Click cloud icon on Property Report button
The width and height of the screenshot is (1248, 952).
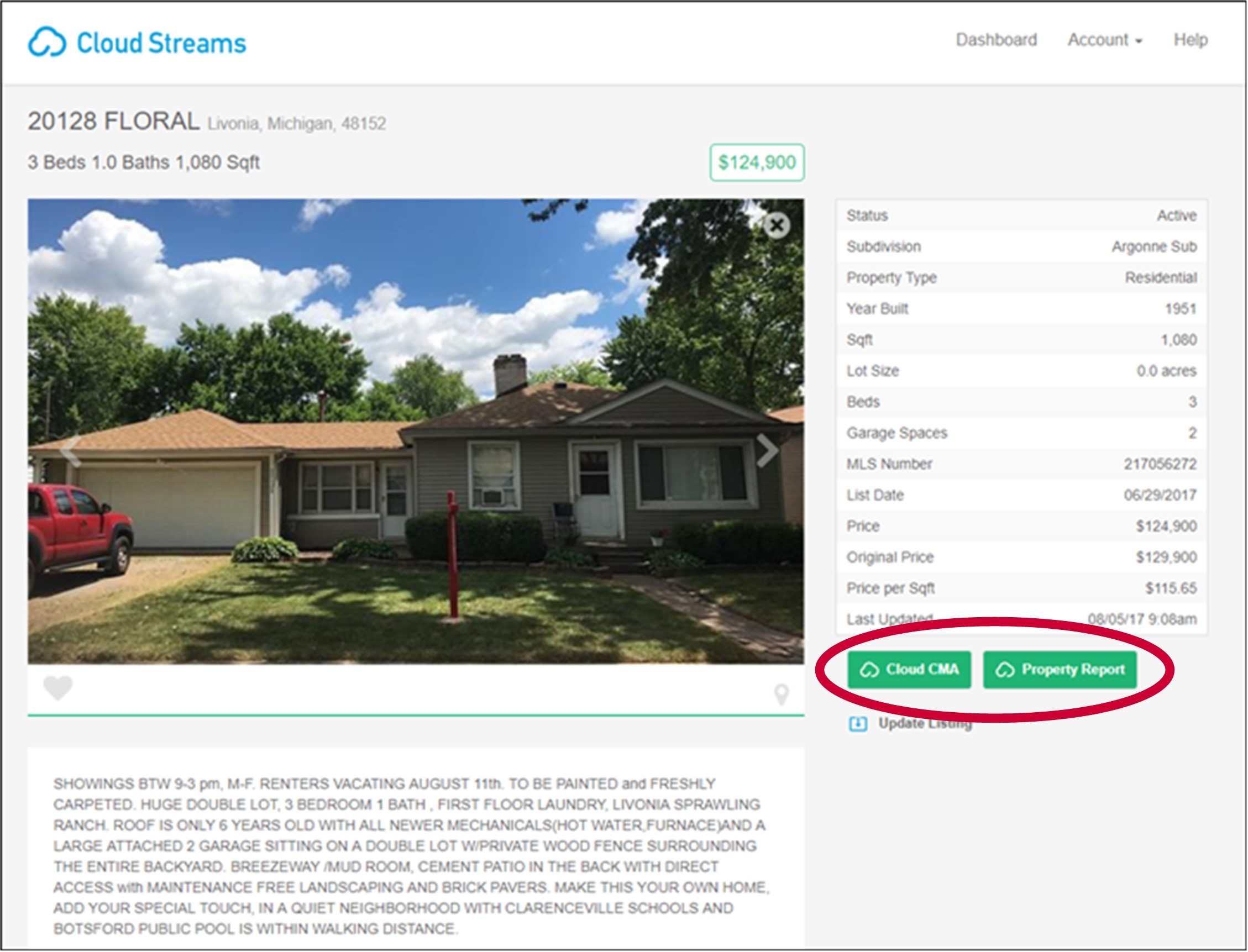click(1004, 670)
